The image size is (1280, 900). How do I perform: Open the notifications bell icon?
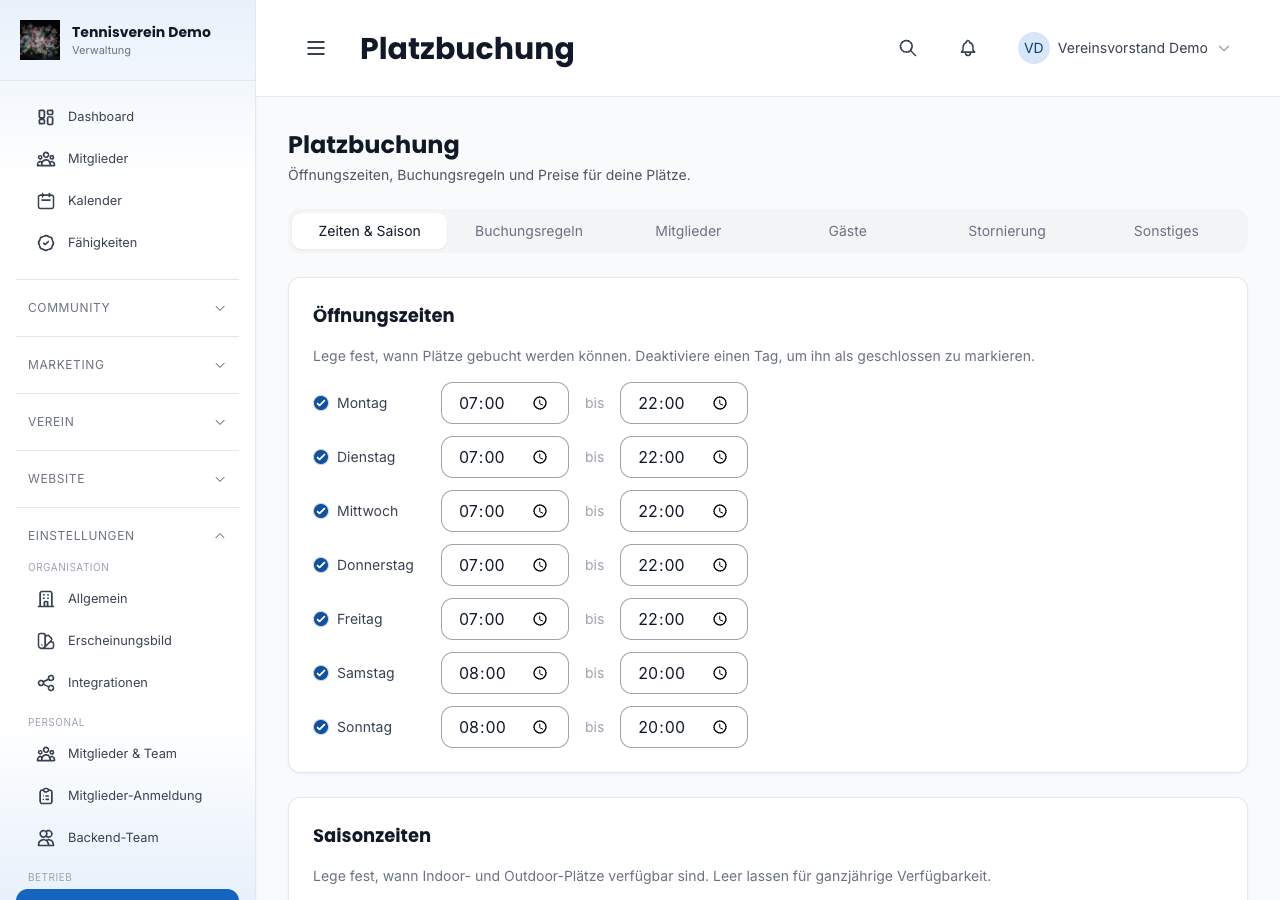(968, 48)
